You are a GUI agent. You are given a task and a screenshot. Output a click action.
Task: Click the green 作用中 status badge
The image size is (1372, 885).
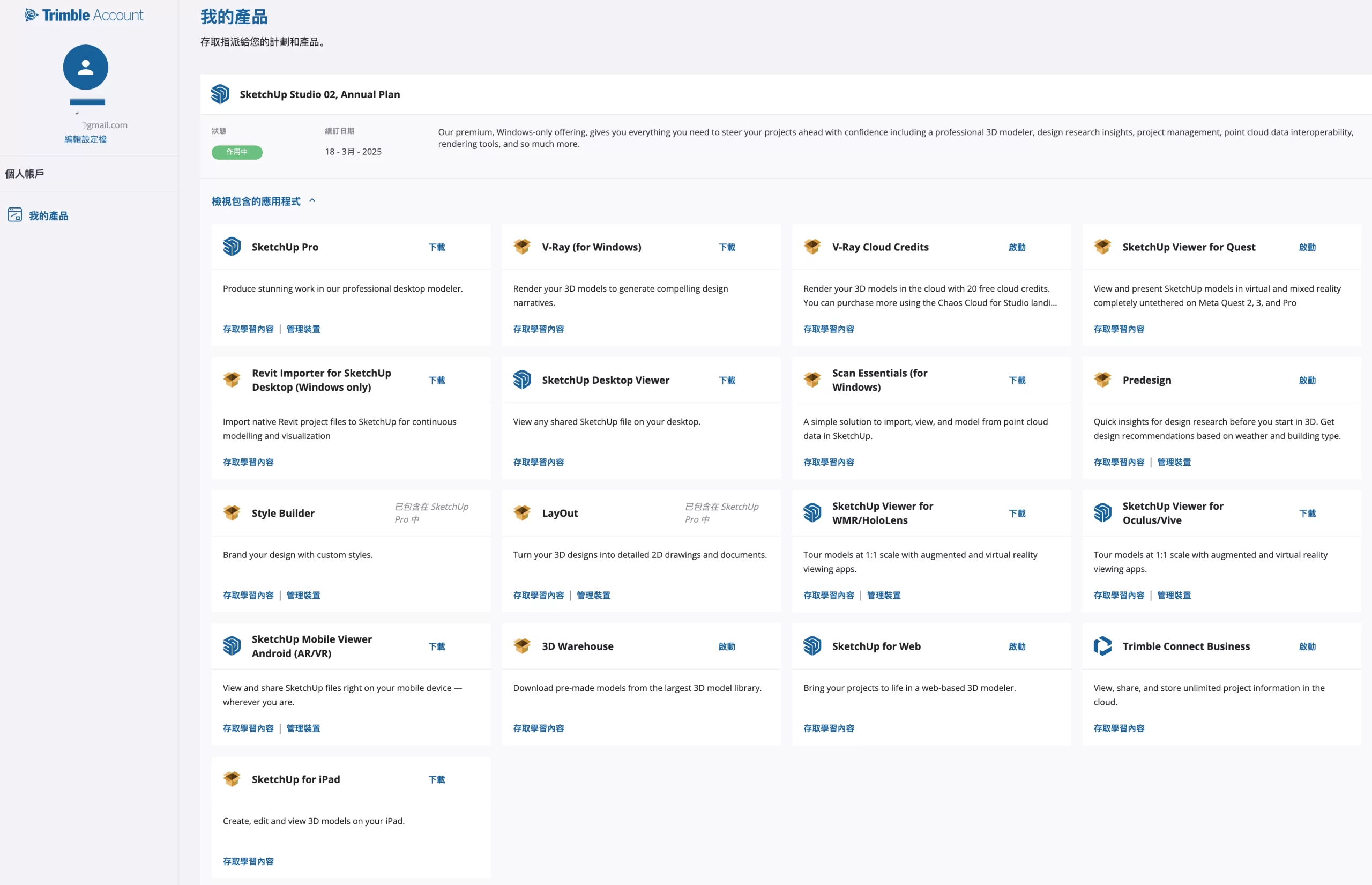point(237,152)
